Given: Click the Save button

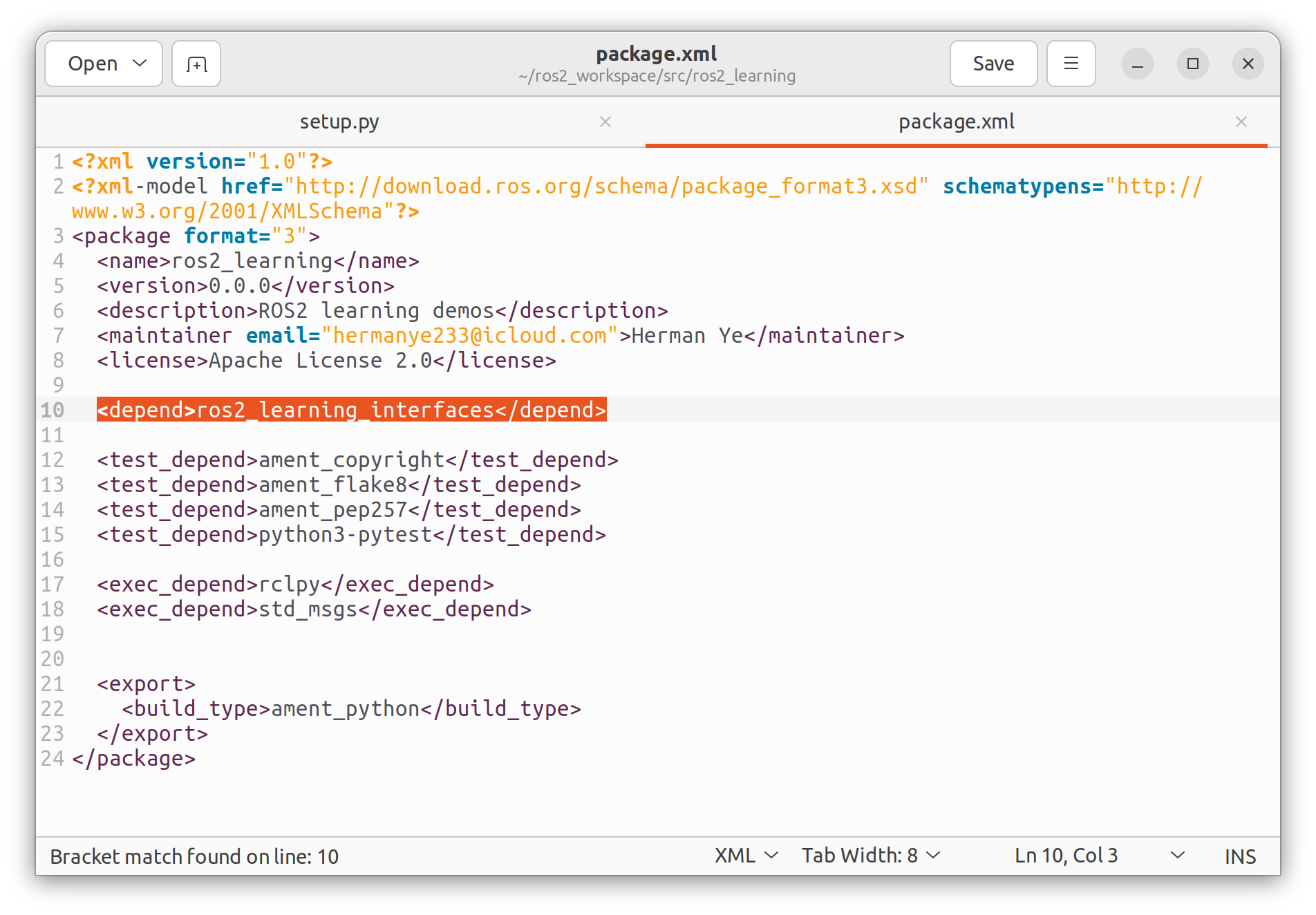Looking at the screenshot, I should tap(993, 64).
